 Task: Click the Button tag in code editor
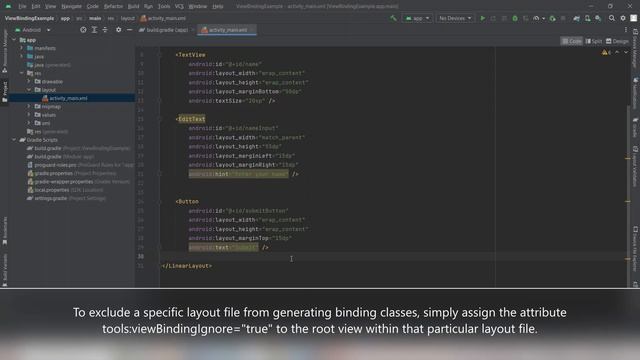click(188, 202)
